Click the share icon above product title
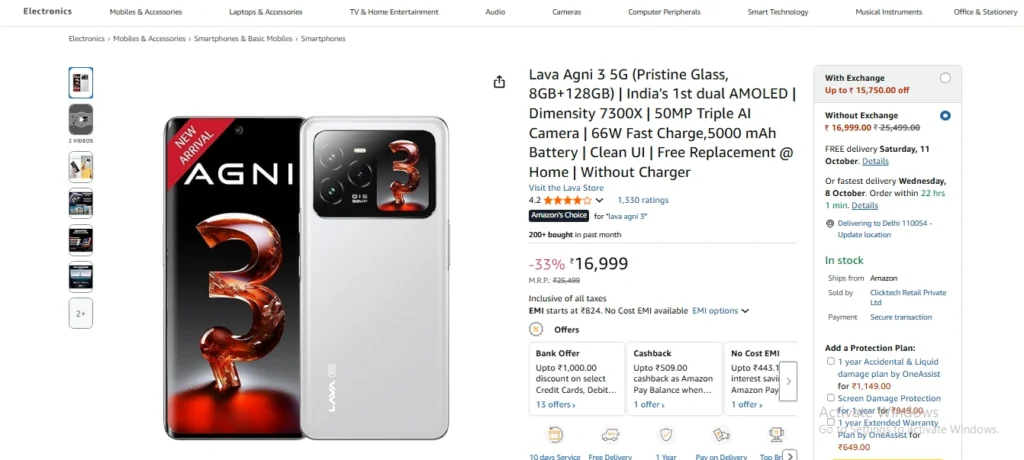The height and width of the screenshot is (460, 1024). [x=499, y=82]
